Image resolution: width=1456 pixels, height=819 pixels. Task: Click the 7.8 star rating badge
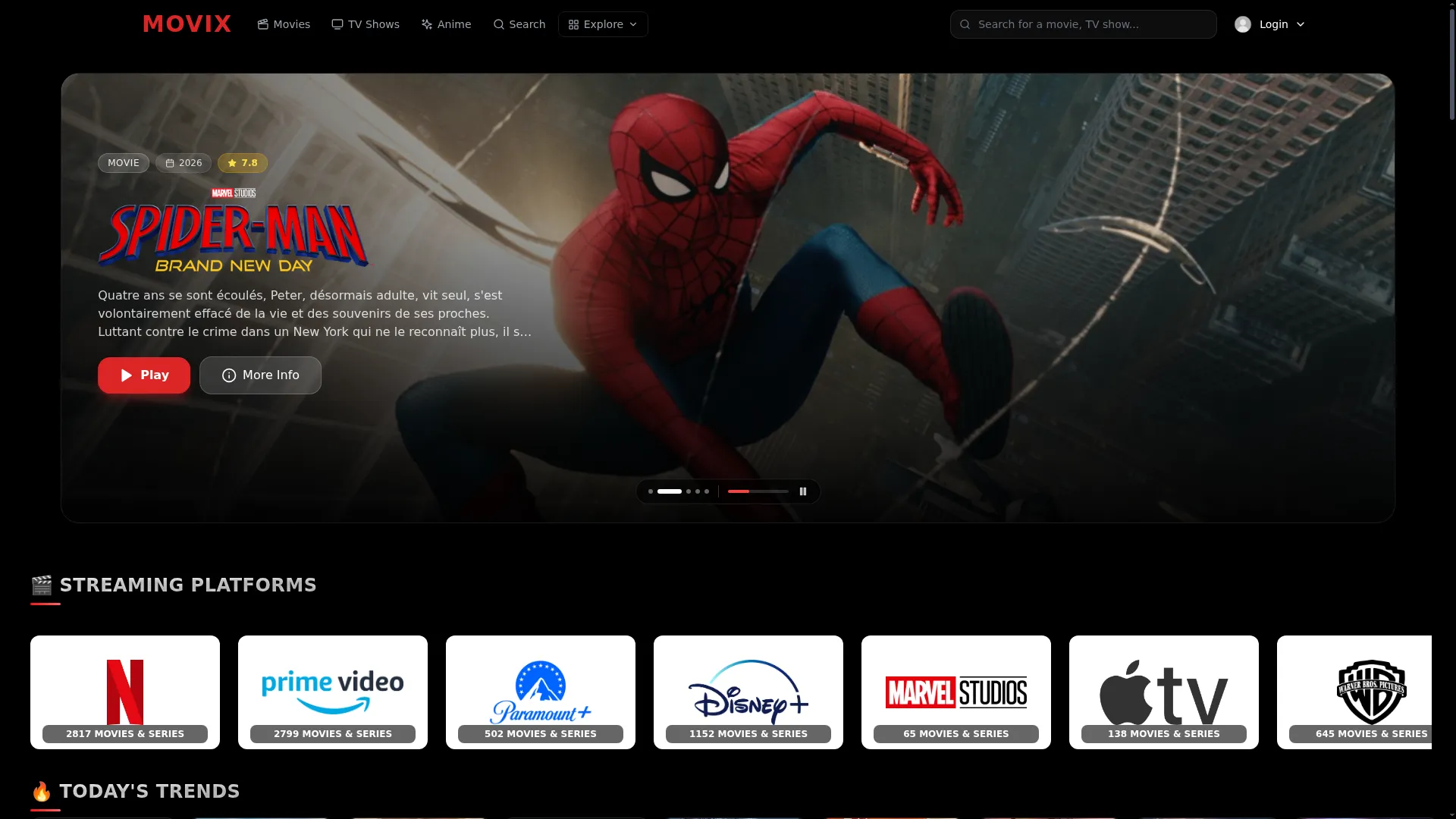click(243, 163)
